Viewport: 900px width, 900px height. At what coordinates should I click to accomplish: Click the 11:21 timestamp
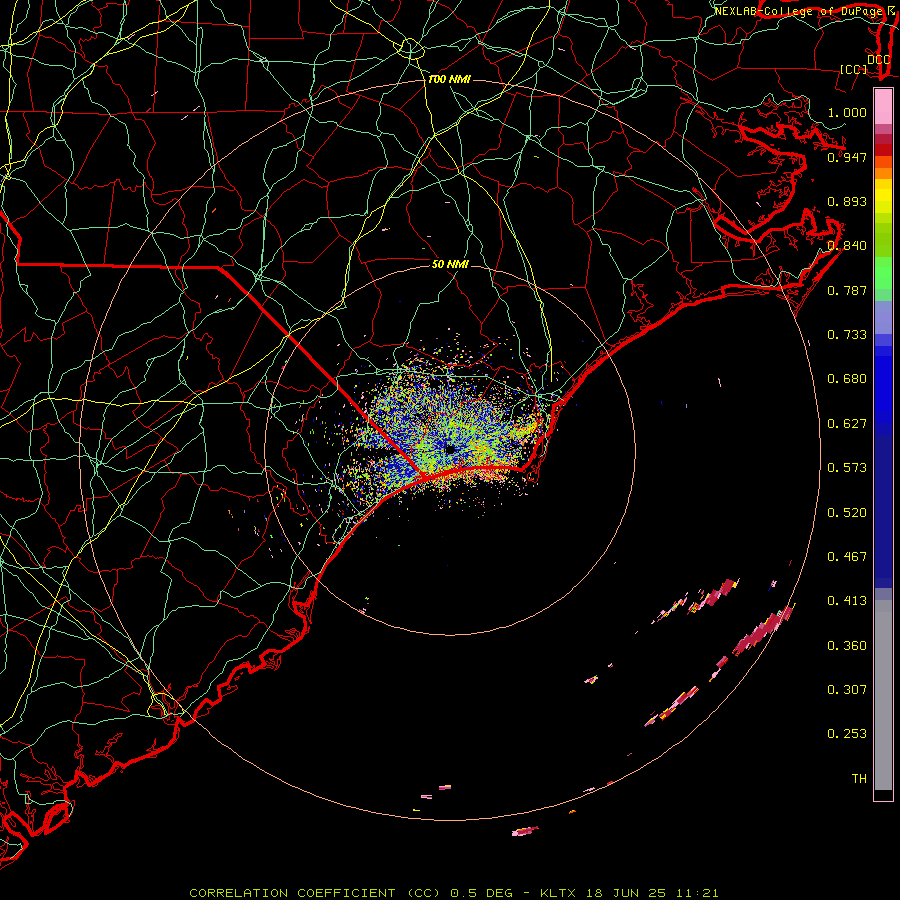pyautogui.click(x=697, y=893)
